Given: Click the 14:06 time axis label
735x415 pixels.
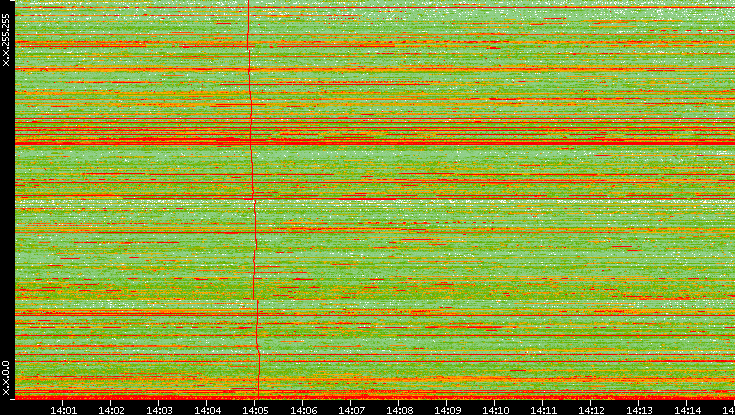Looking at the screenshot, I should [303, 410].
